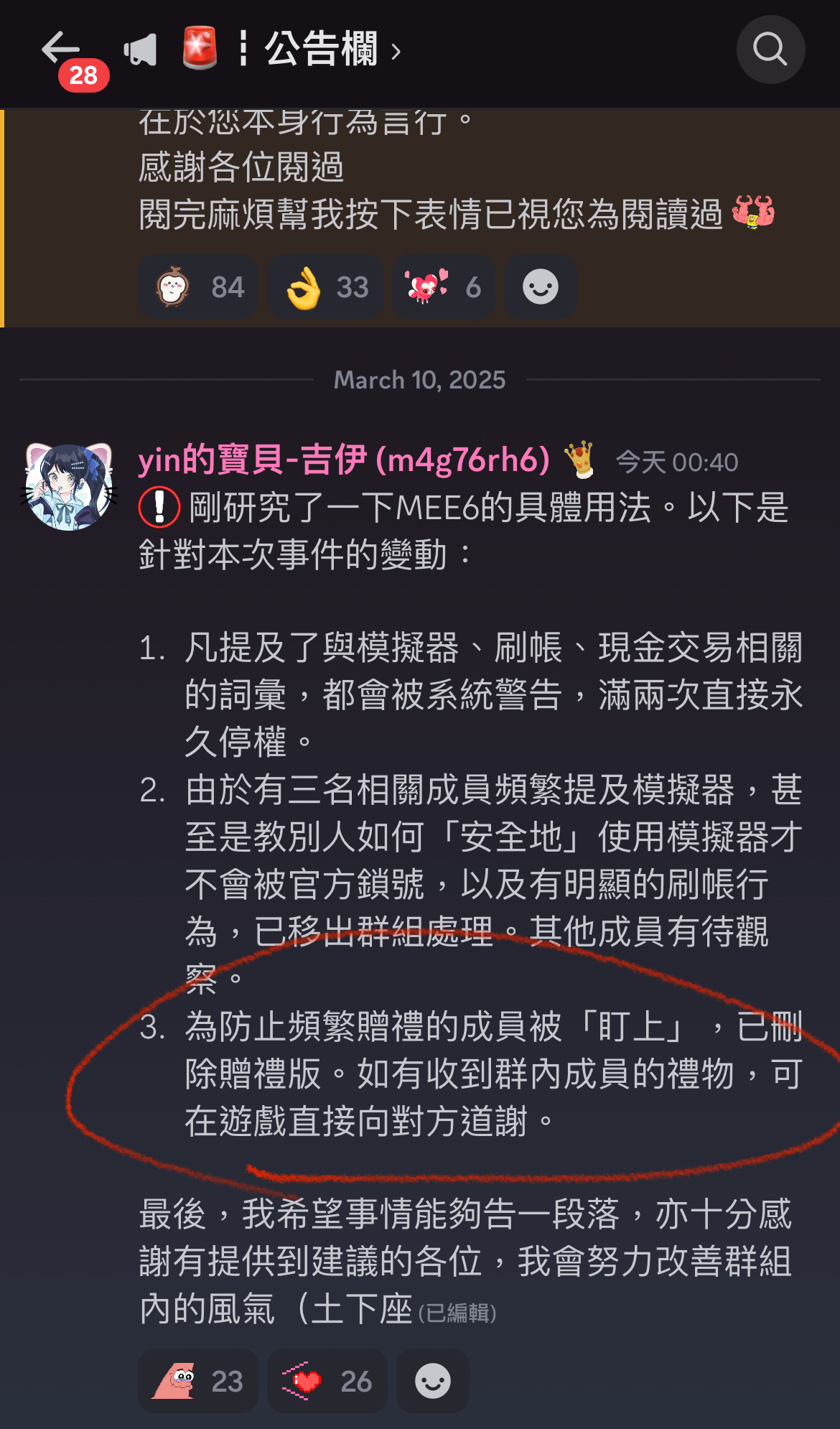This screenshot has width=840, height=1429.
Task: Toggle the pink hearts reaction with 6
Action: tap(444, 287)
